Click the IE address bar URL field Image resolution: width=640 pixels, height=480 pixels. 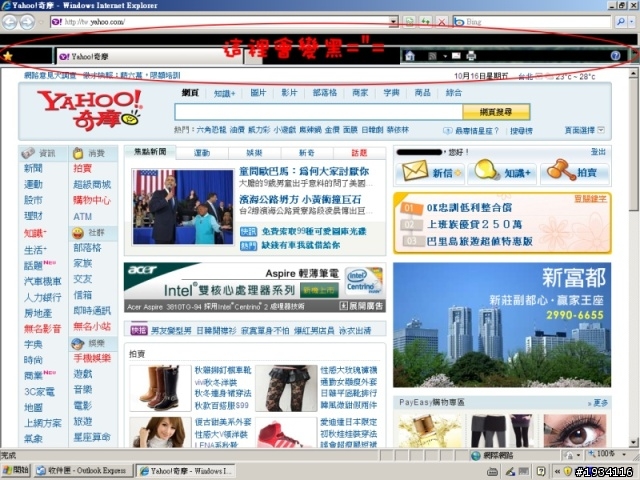220,22
